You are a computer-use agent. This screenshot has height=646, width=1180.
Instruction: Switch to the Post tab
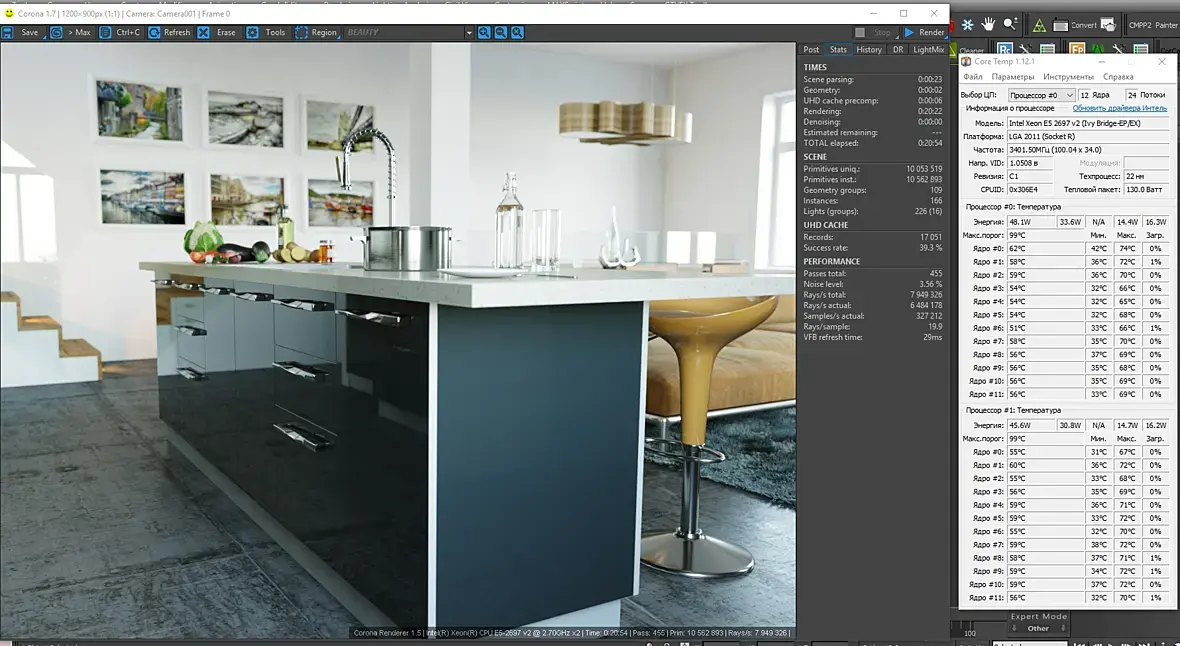(811, 50)
